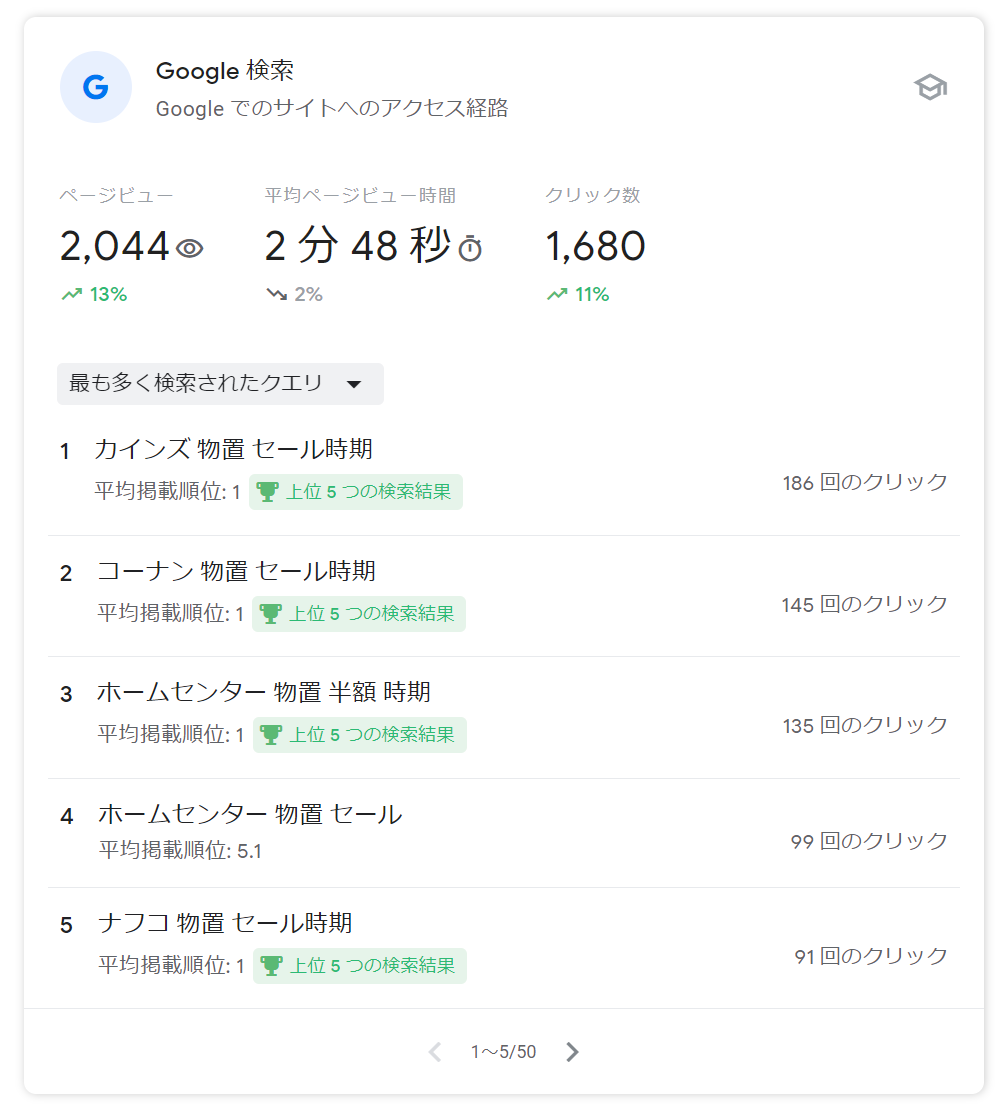The image size is (1006, 1110).
Task: Click the Google 検索 card title
Action: (224, 70)
